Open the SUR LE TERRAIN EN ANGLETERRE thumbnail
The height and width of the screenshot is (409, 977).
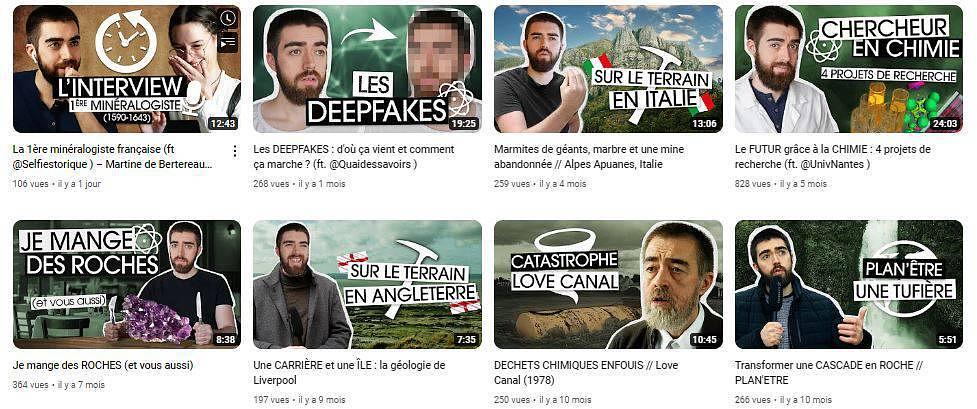(x=368, y=284)
